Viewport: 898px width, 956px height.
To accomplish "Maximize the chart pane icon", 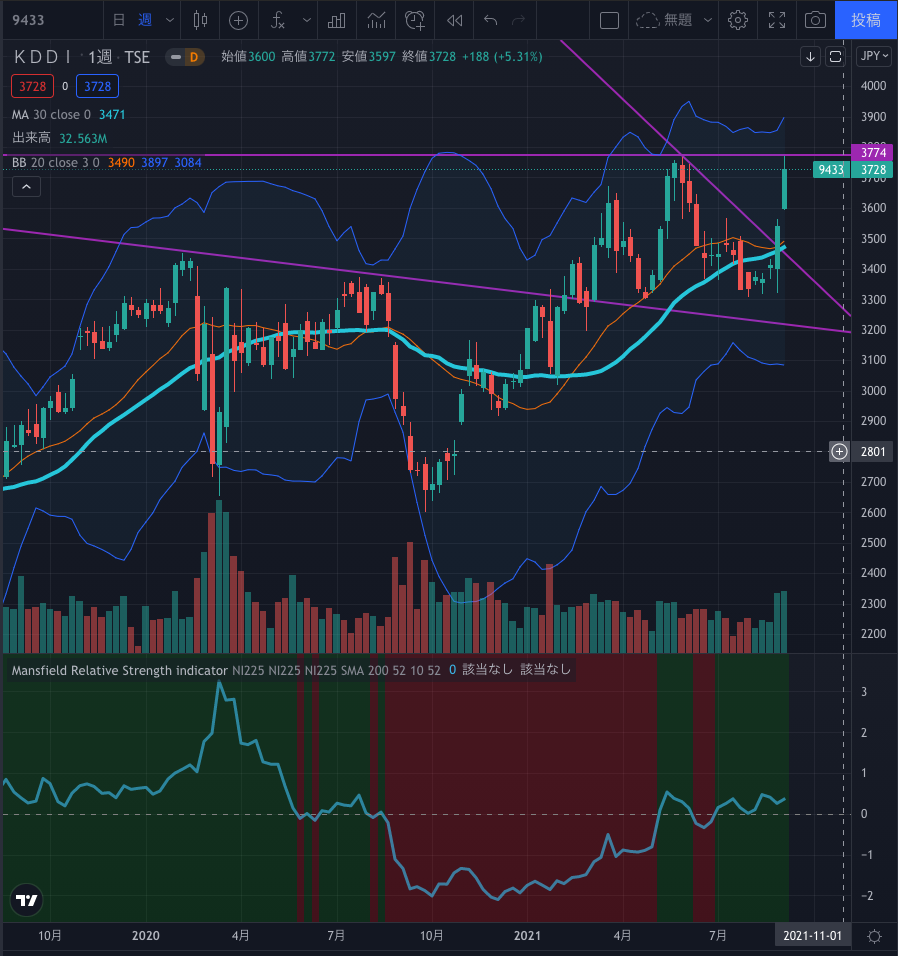I will tap(835, 57).
